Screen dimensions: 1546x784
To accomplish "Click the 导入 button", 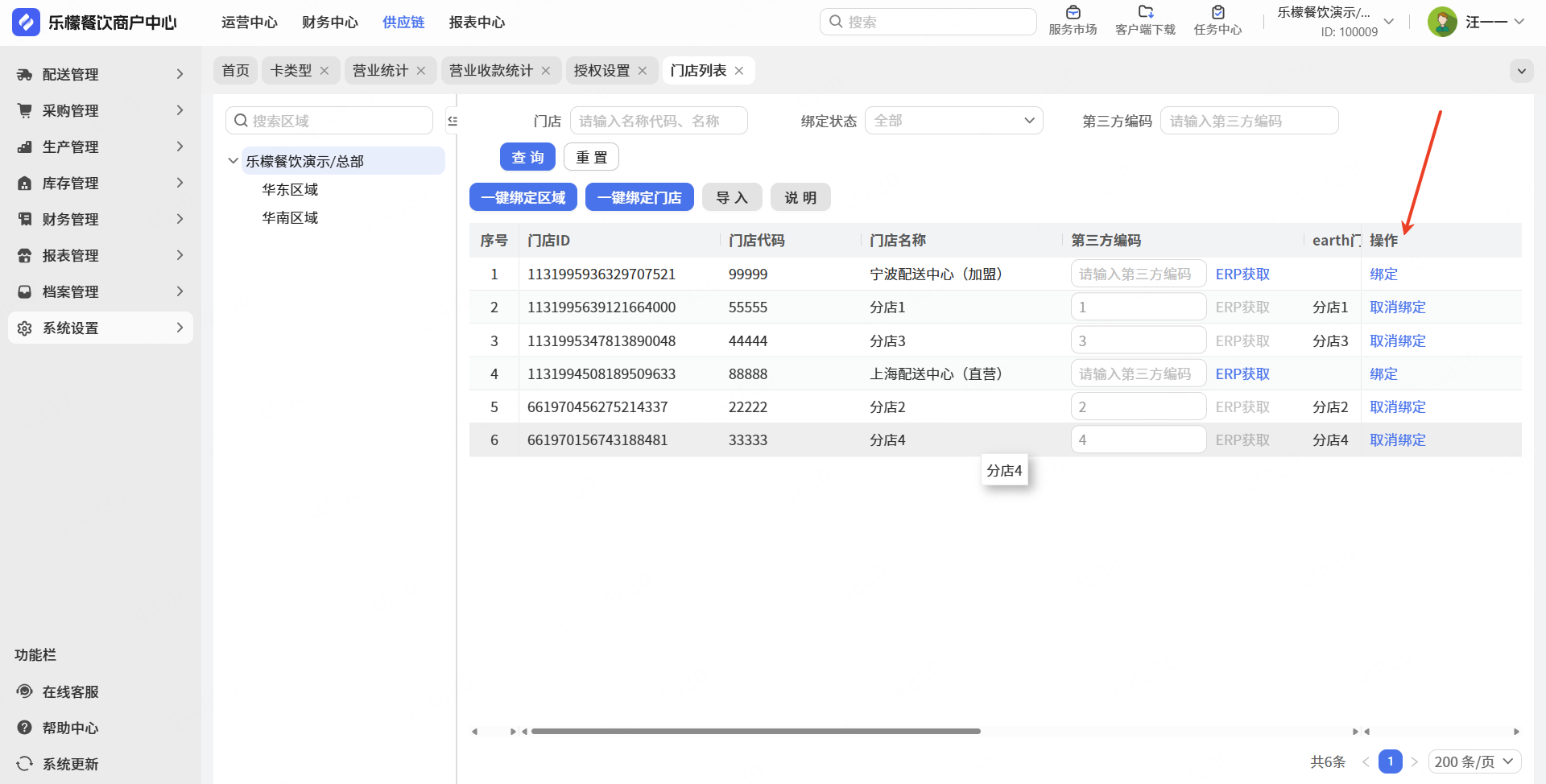I will (x=732, y=197).
